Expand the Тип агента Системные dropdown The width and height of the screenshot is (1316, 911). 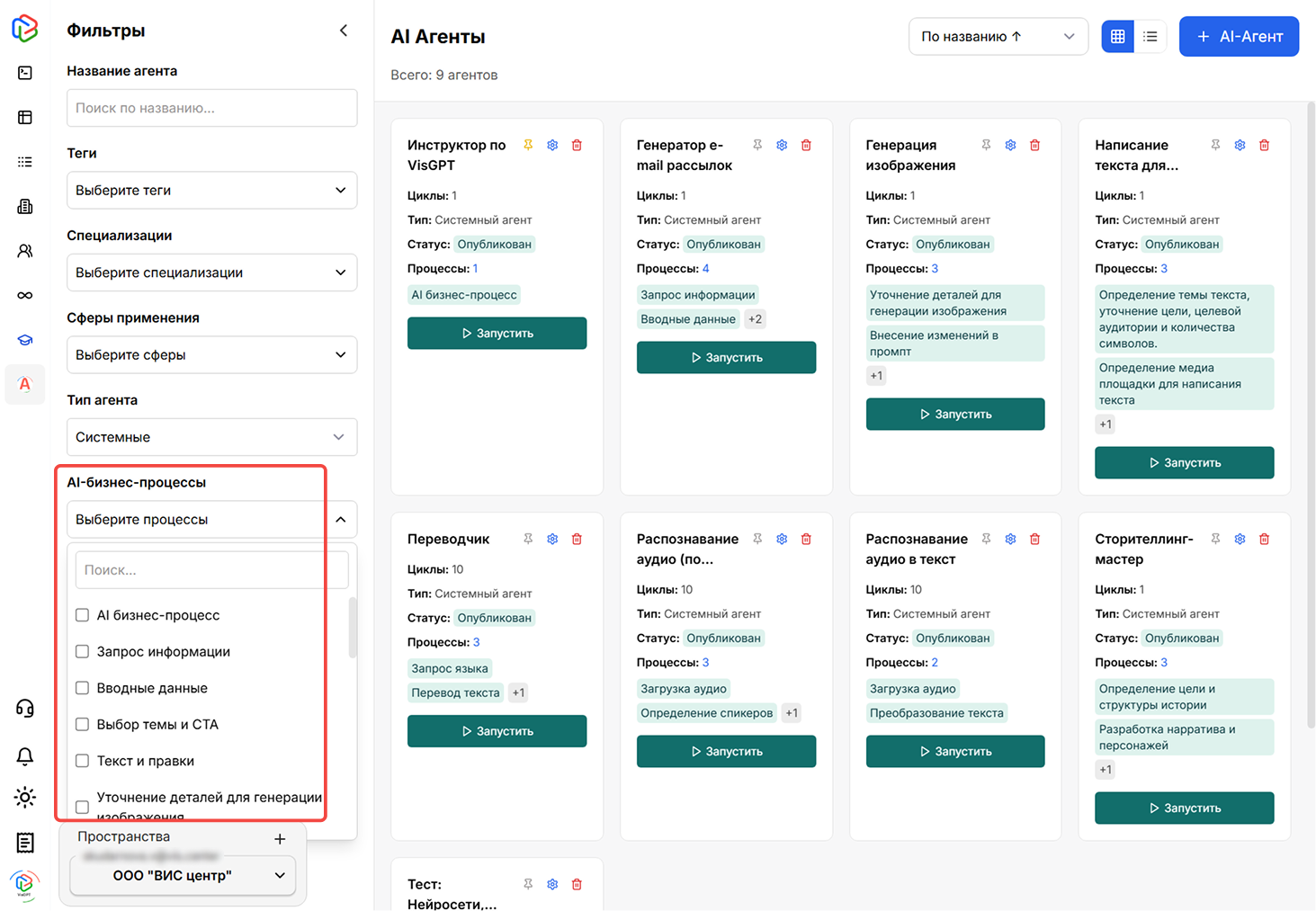(x=211, y=437)
